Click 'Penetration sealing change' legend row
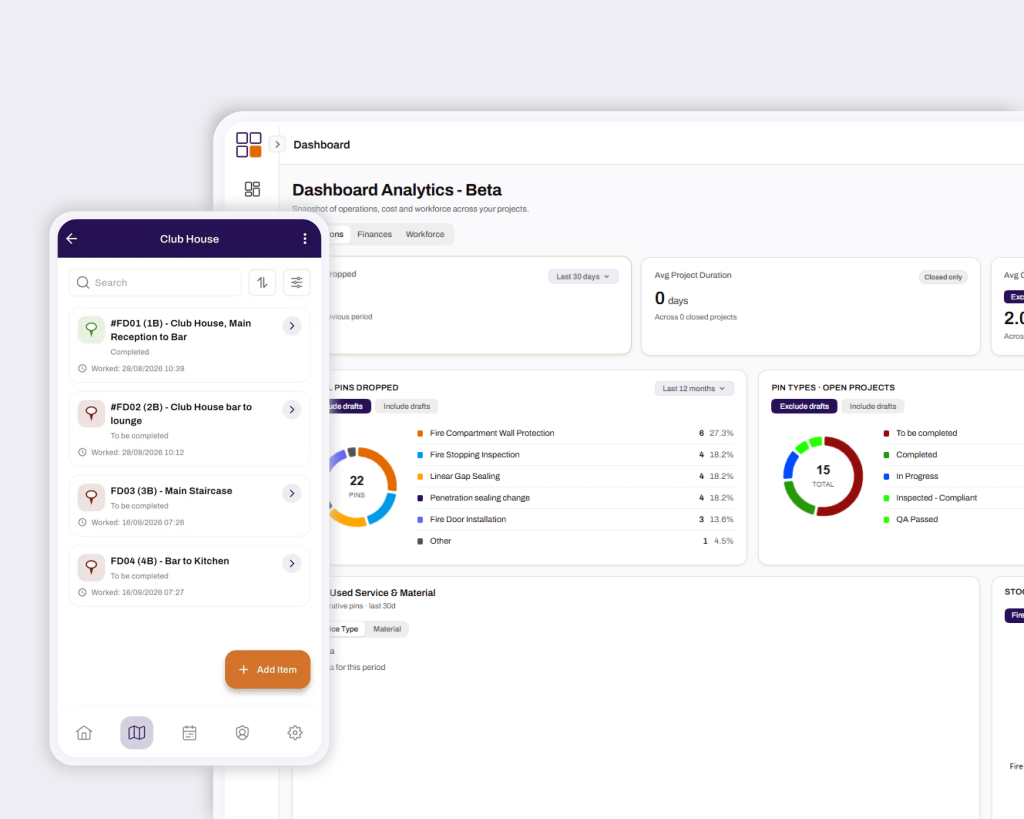Viewport: 1024px width, 819px height. click(x=575, y=498)
